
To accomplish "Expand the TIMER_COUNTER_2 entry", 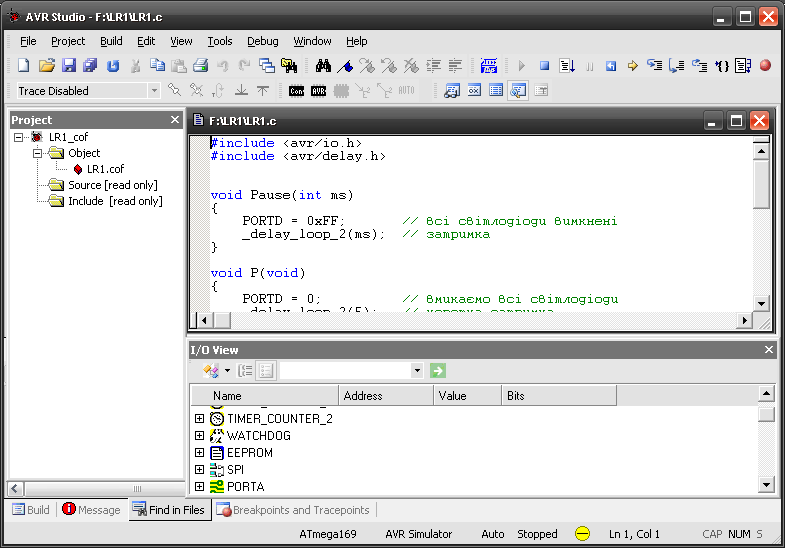I will point(199,418).
